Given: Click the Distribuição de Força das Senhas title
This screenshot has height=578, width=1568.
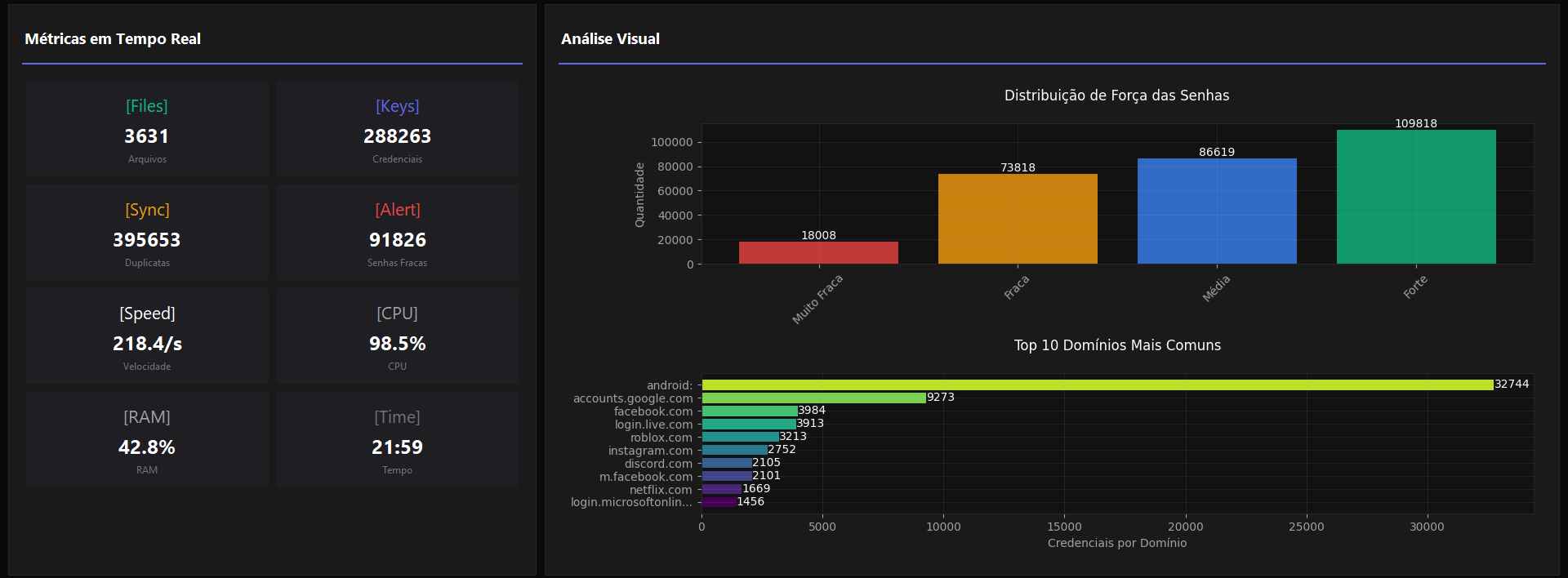Looking at the screenshot, I should tap(1116, 96).
